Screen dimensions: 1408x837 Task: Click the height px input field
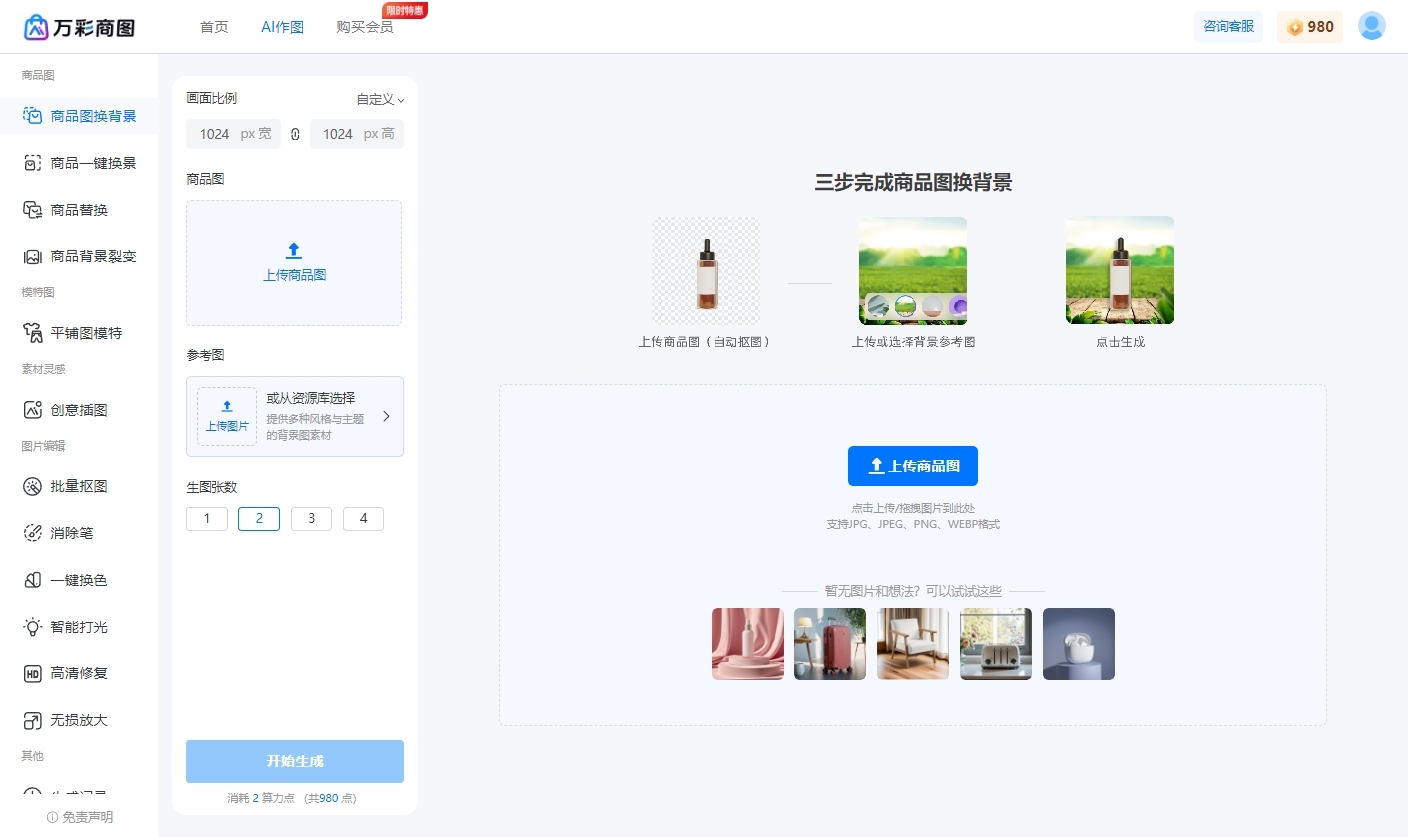click(357, 134)
